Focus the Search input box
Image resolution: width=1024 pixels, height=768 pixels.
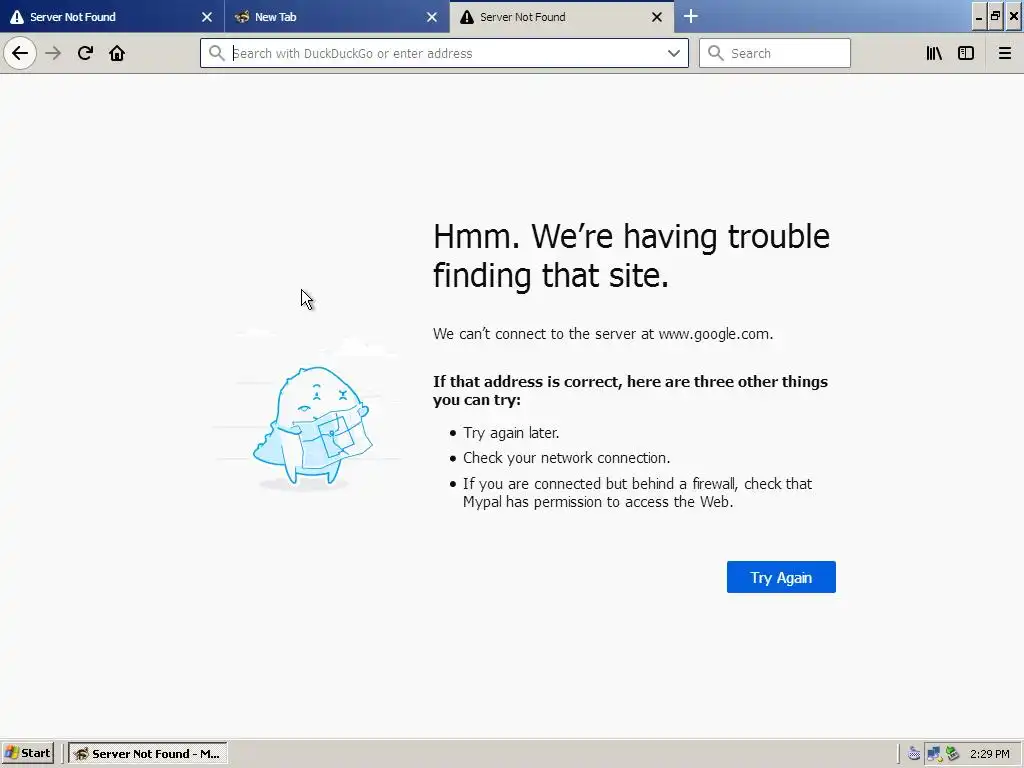(775, 53)
